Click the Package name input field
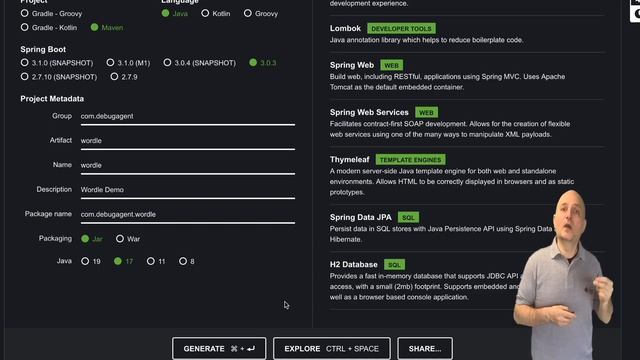 (x=188, y=214)
